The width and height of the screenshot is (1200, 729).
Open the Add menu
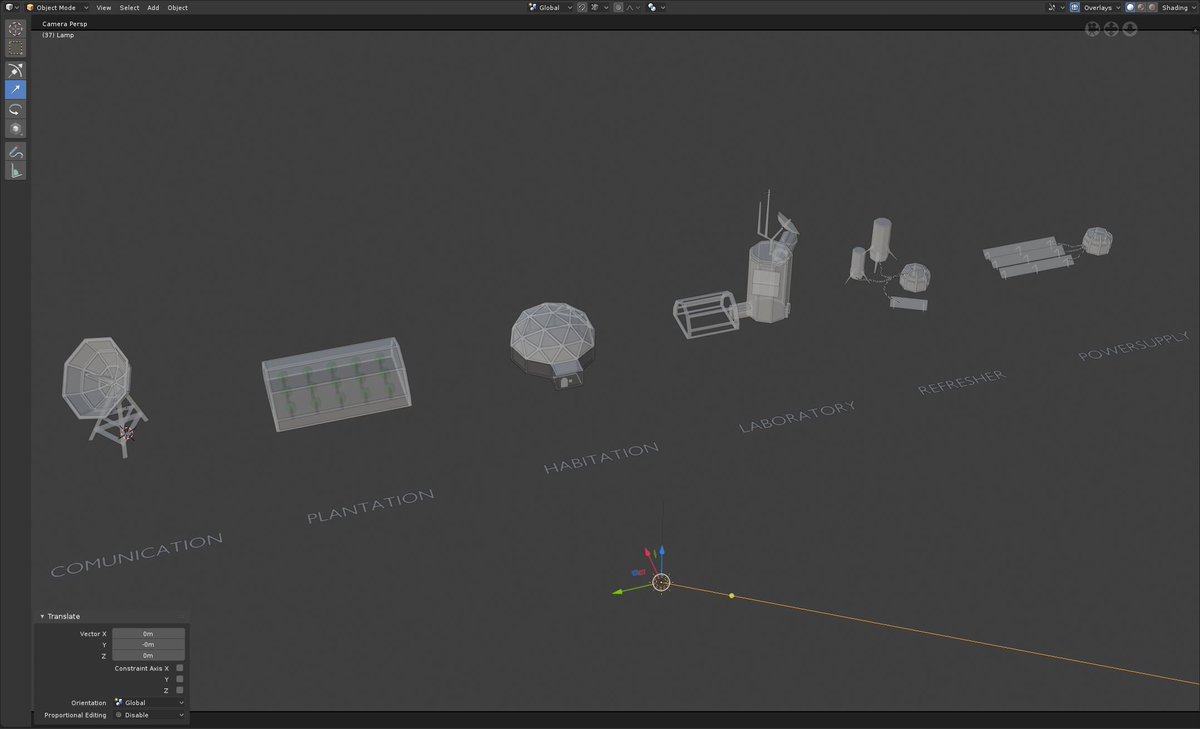pyautogui.click(x=153, y=7)
